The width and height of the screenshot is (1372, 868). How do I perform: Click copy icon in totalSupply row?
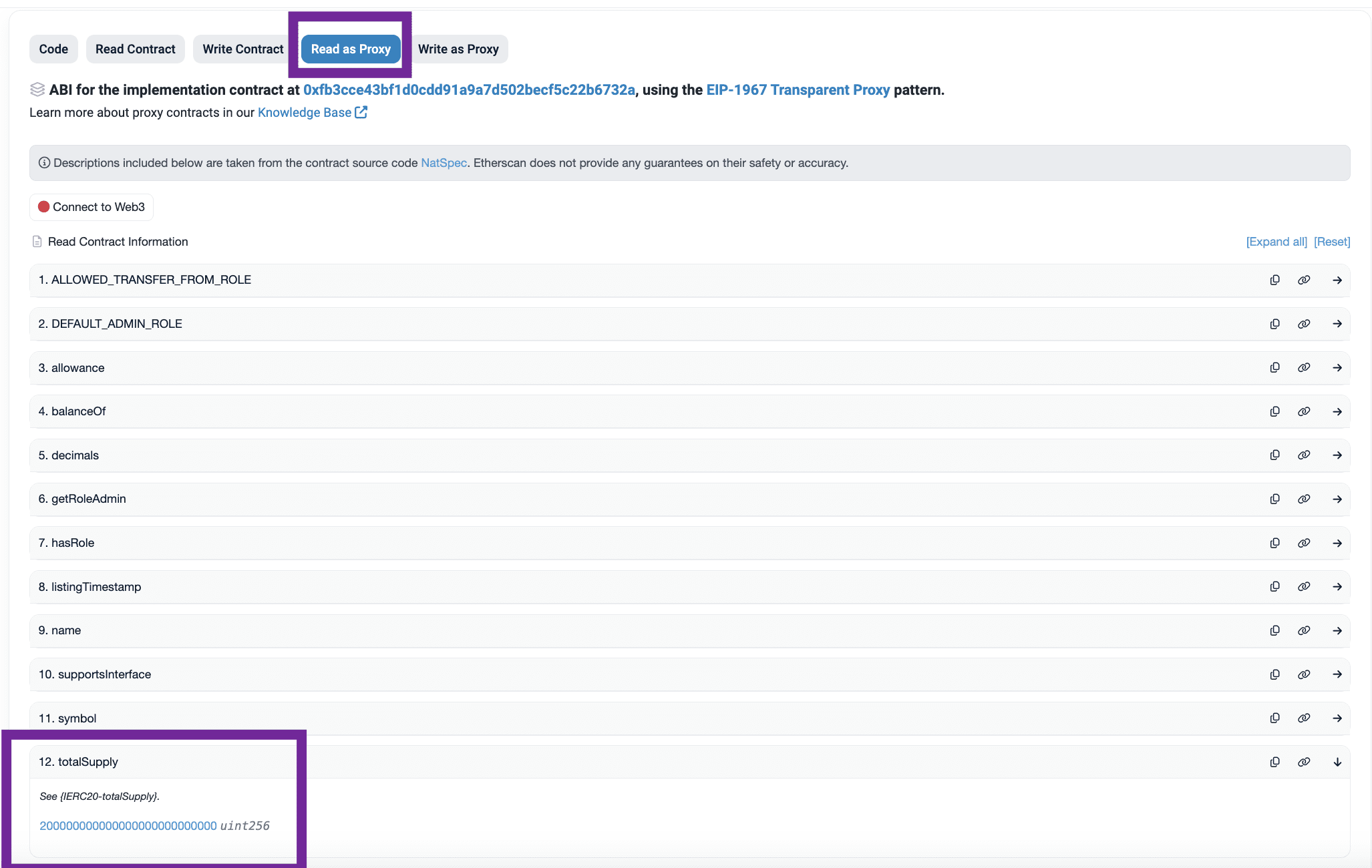point(1274,763)
